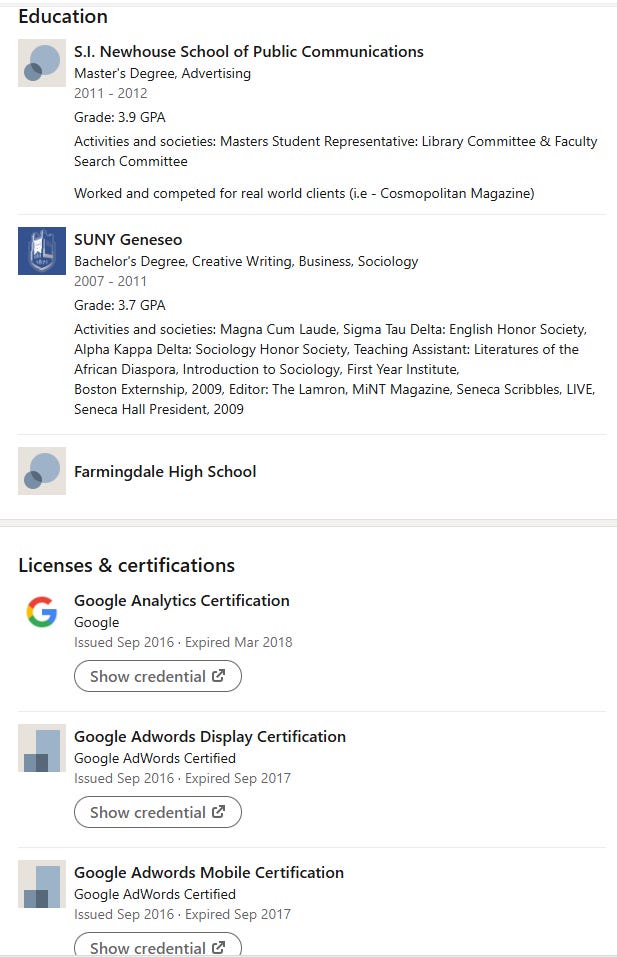
Task: Open the Google Adwords Display Certification title
Action: click(x=210, y=737)
